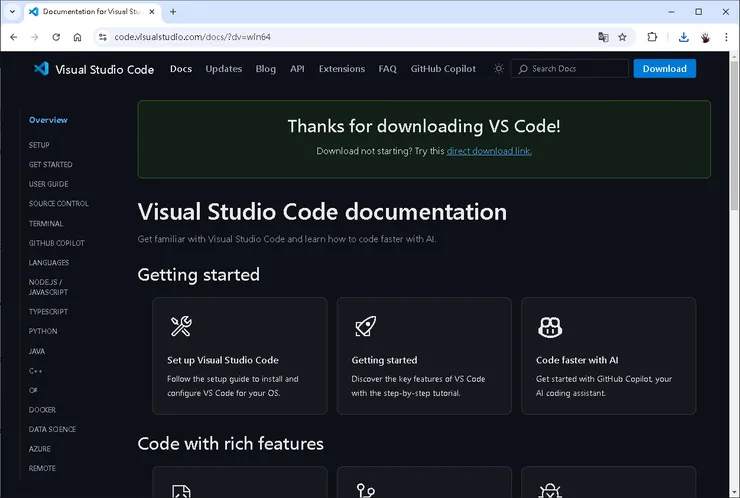Click the page vertical scrollbar thumb
The image size is (740, 498).
pos(734,135)
